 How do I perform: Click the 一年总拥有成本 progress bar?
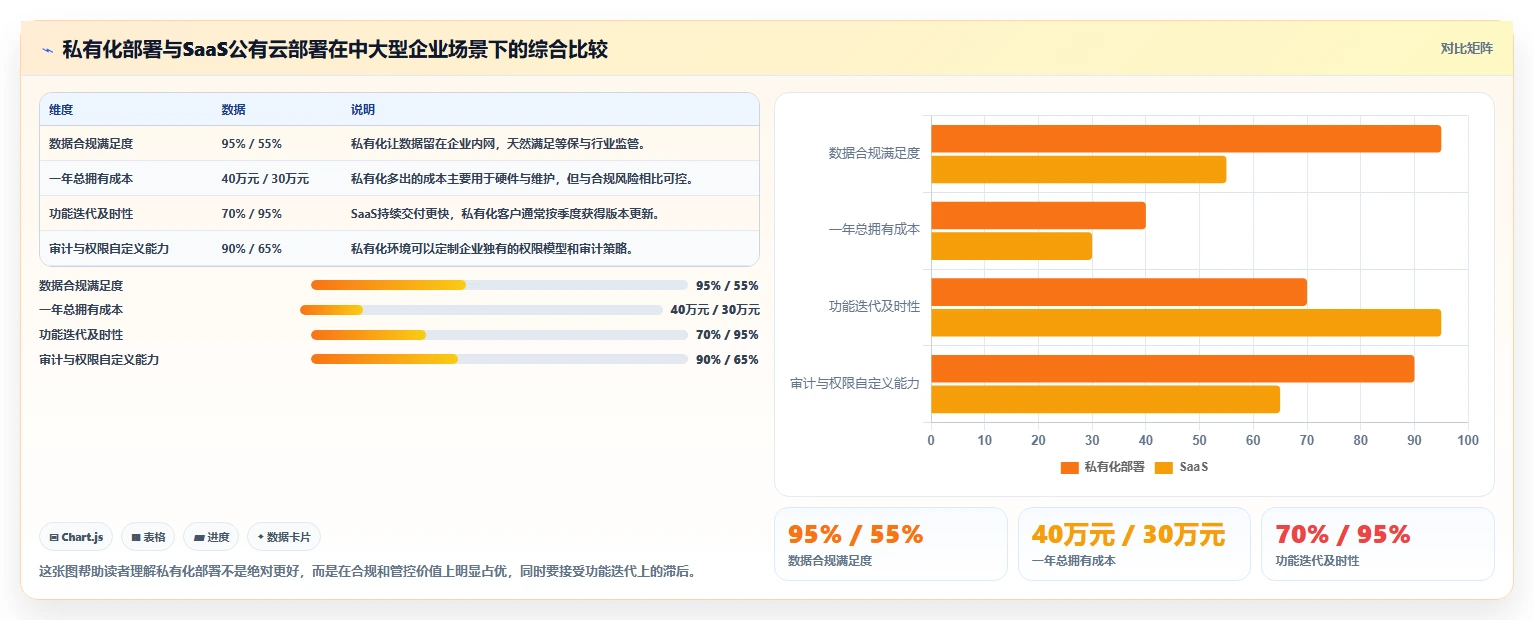point(481,310)
